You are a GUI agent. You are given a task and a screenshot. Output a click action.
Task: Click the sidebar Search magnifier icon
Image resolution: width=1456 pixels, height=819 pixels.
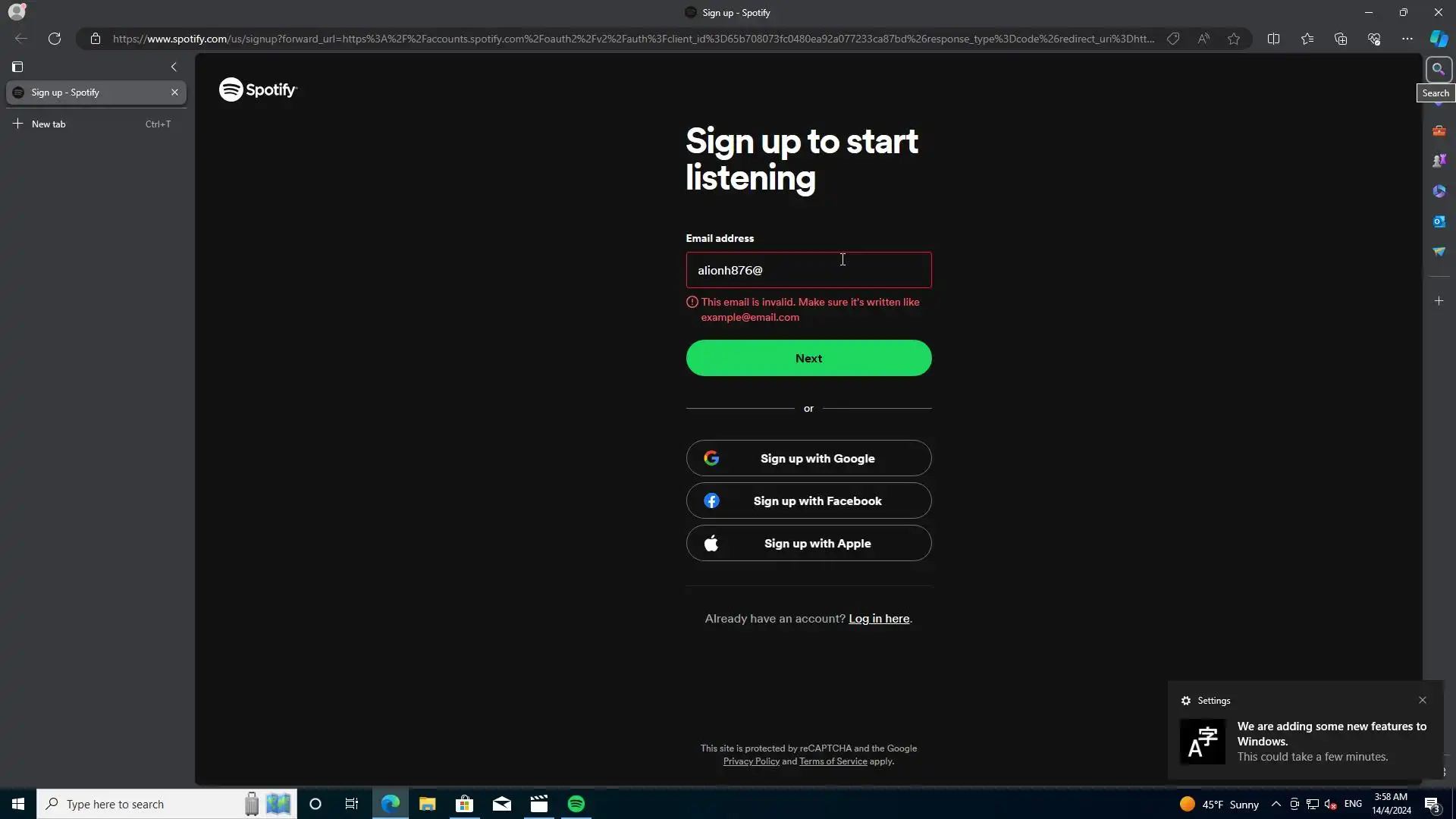click(x=1438, y=69)
